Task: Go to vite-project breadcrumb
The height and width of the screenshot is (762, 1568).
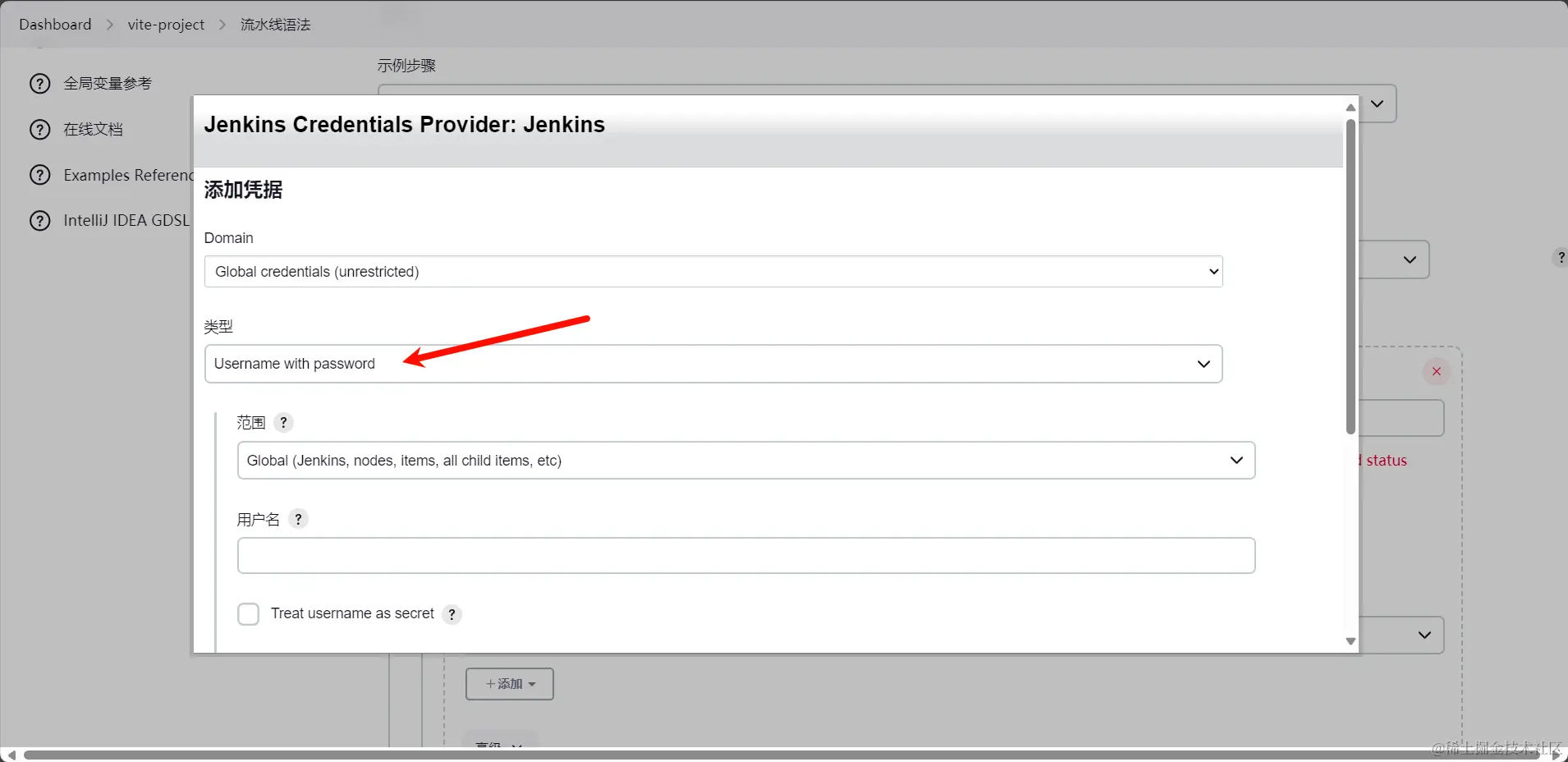Action: point(166,25)
